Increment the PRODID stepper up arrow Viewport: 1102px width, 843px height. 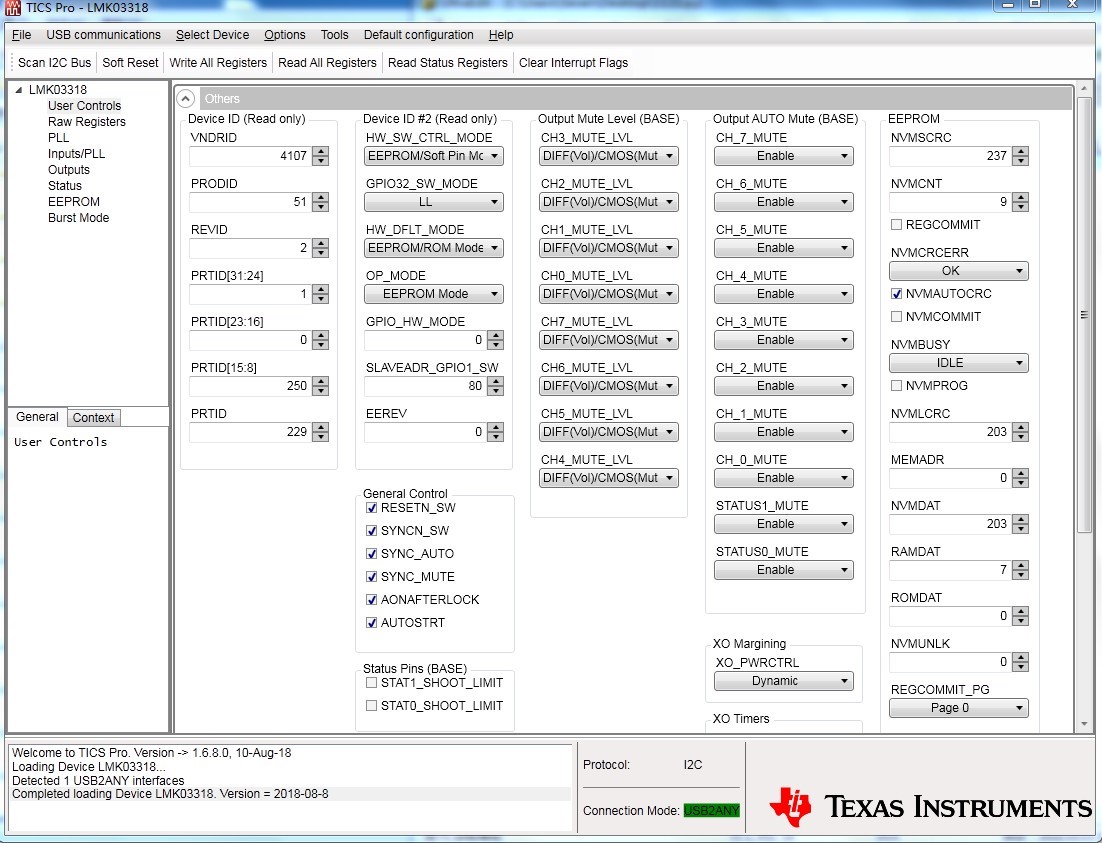pyautogui.click(x=320, y=198)
